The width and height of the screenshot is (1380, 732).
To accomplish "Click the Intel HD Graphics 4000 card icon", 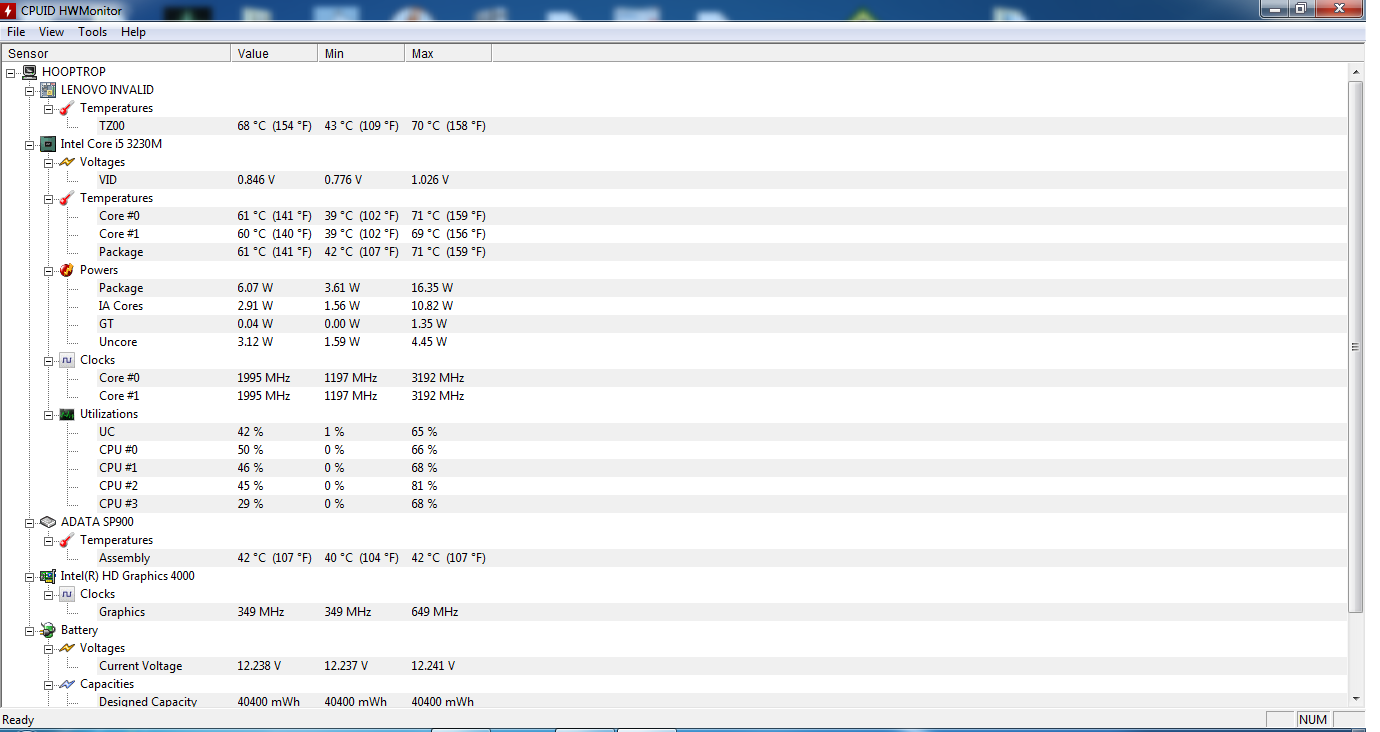I will click(48, 576).
